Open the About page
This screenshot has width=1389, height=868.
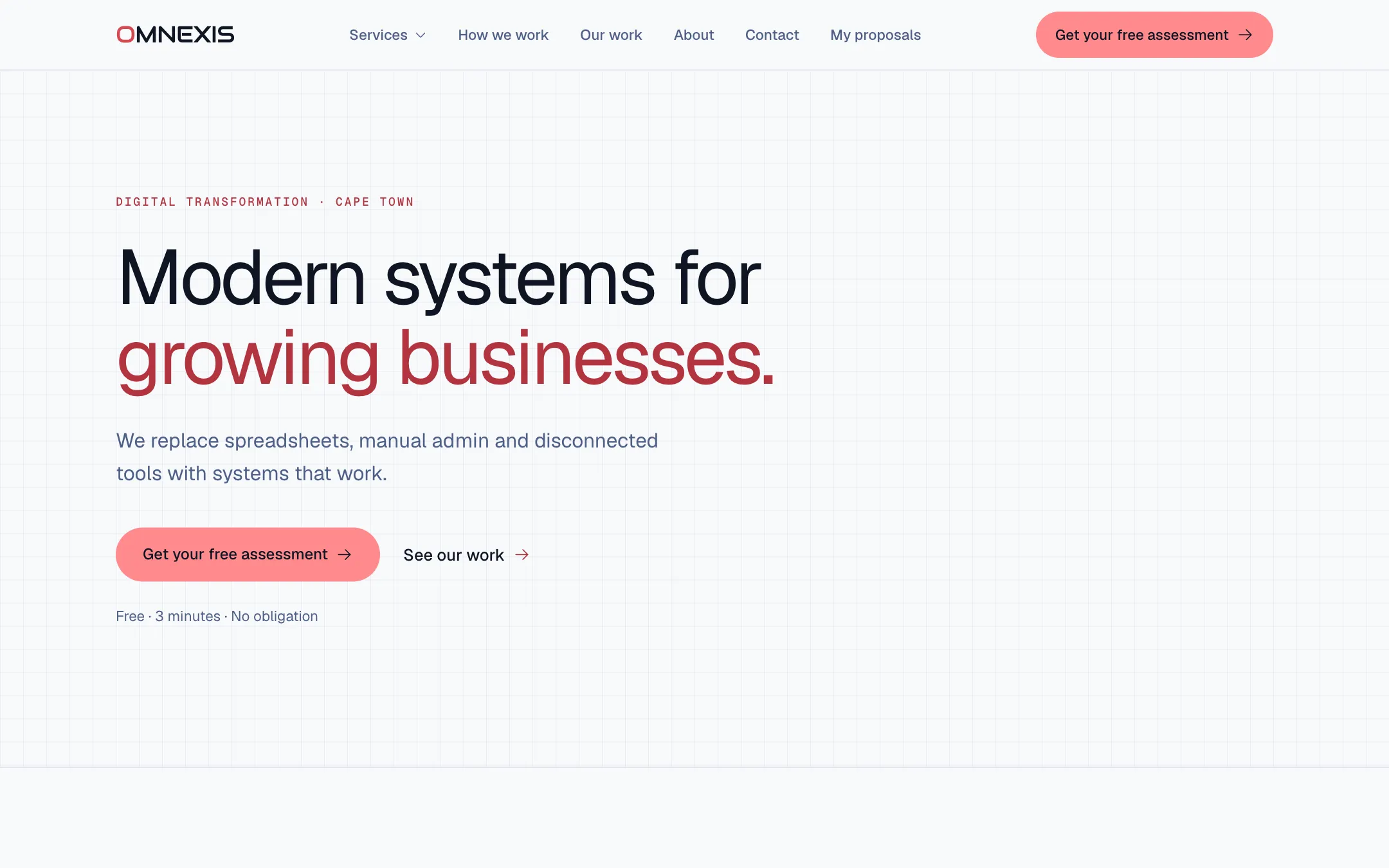pyautogui.click(x=694, y=35)
